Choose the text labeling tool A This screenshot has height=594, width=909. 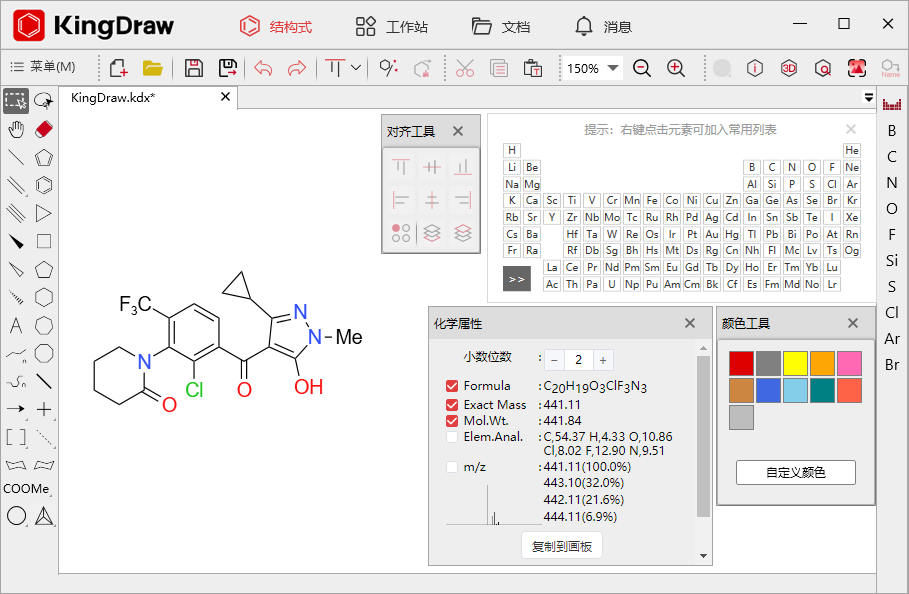(x=16, y=327)
